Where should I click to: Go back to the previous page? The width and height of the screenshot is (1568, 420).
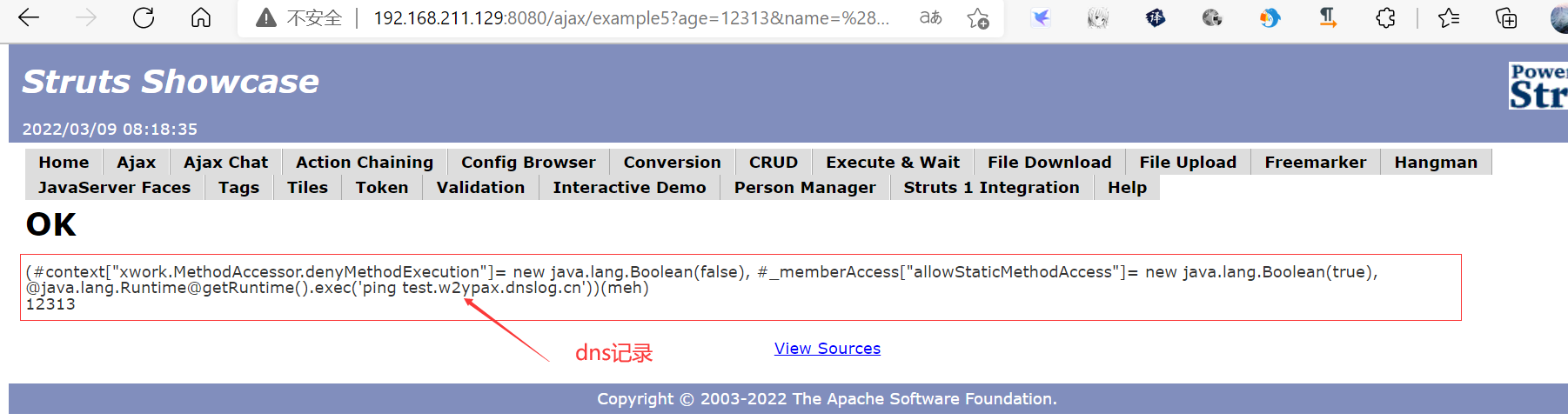click(29, 18)
